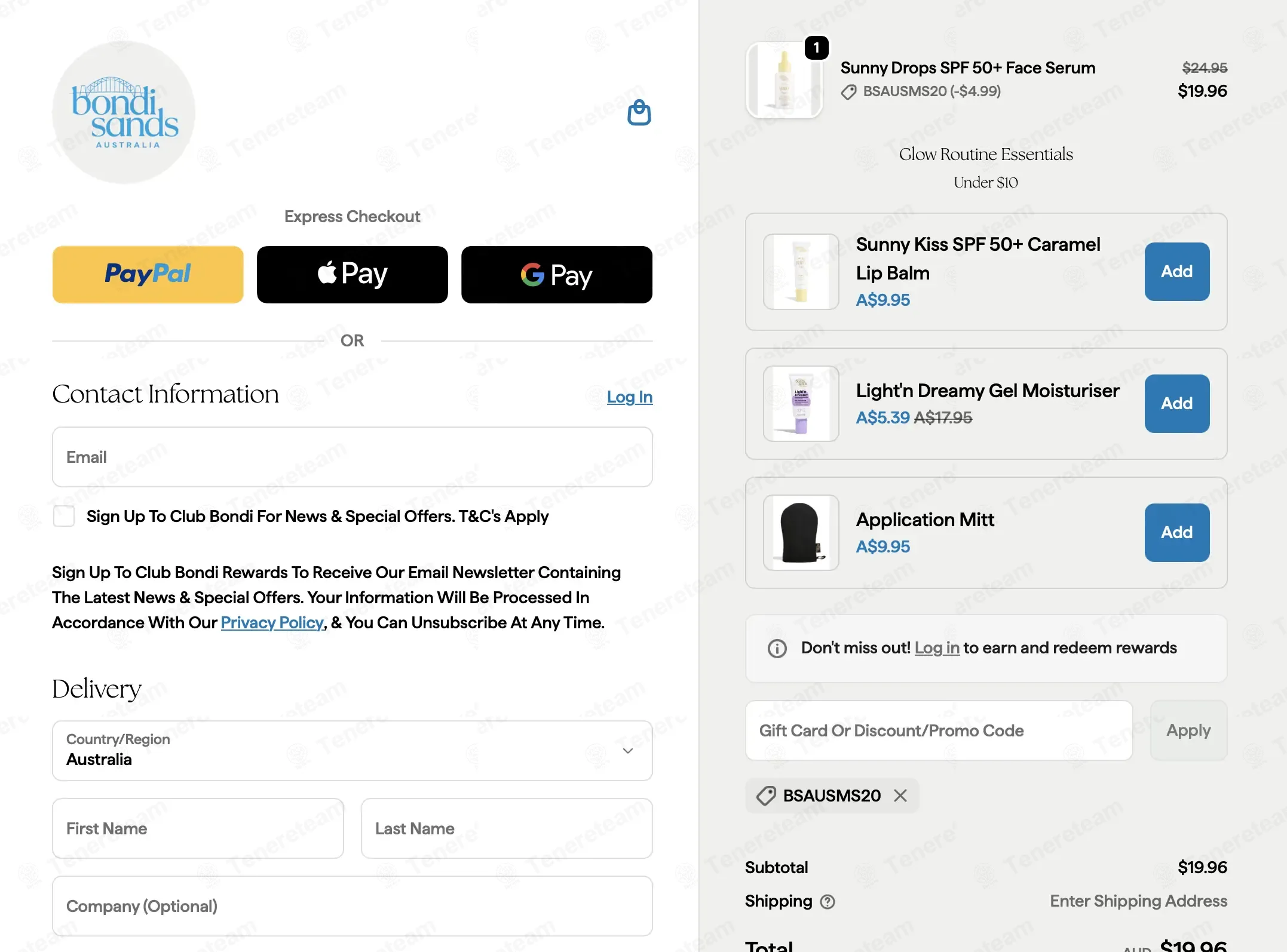1287x952 pixels.
Task: Click the discount tag icon under Sunny Drops
Action: [848, 92]
